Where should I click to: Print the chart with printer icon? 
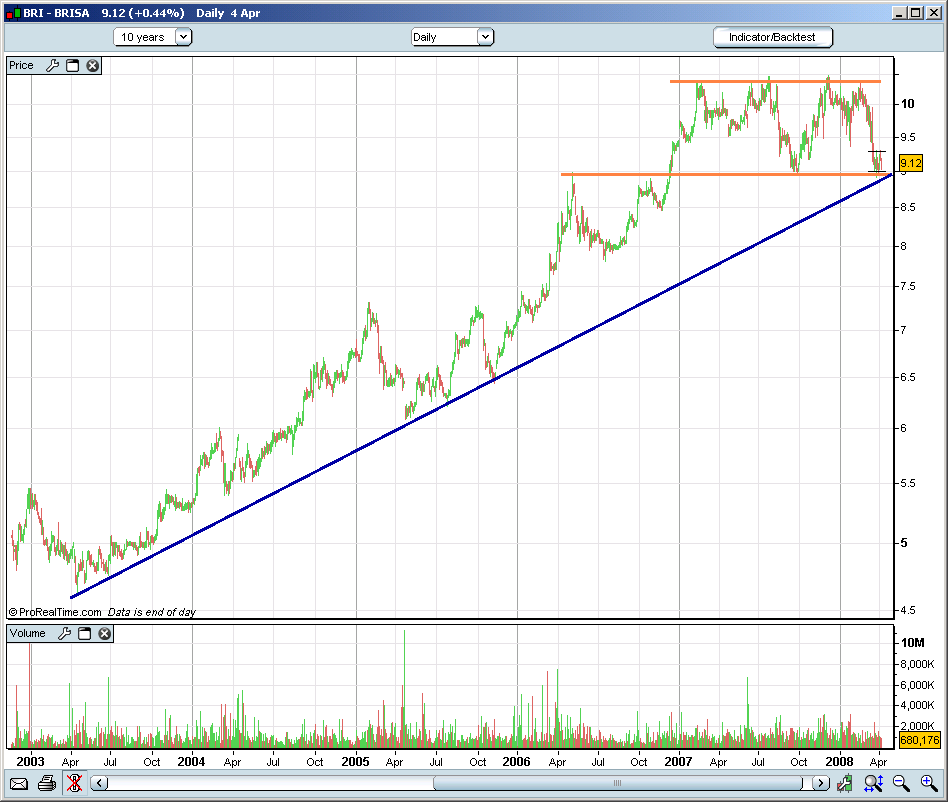[x=47, y=784]
